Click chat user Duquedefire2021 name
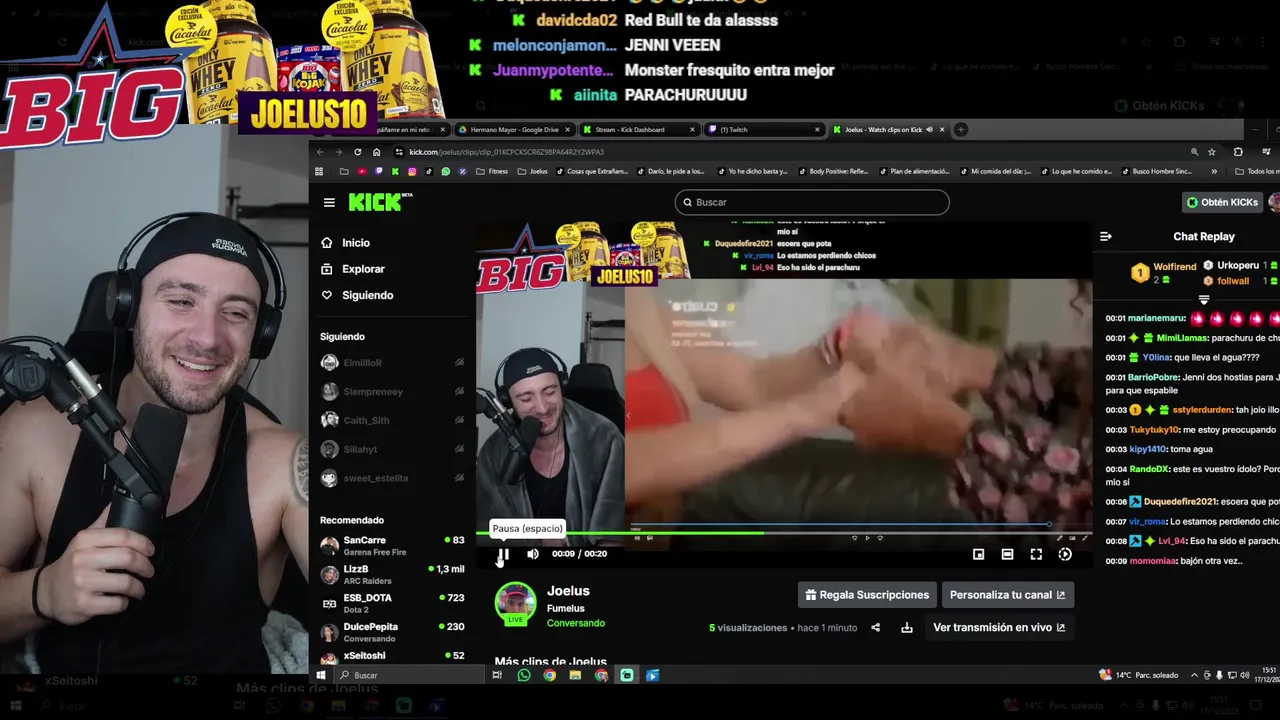The height and width of the screenshot is (720, 1280). point(1180,501)
